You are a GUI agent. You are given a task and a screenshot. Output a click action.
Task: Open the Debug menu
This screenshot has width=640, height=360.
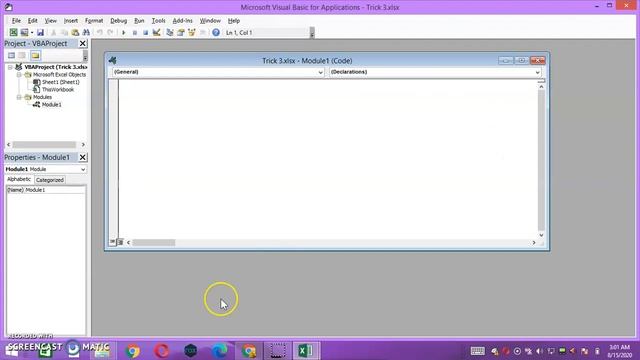point(118,20)
